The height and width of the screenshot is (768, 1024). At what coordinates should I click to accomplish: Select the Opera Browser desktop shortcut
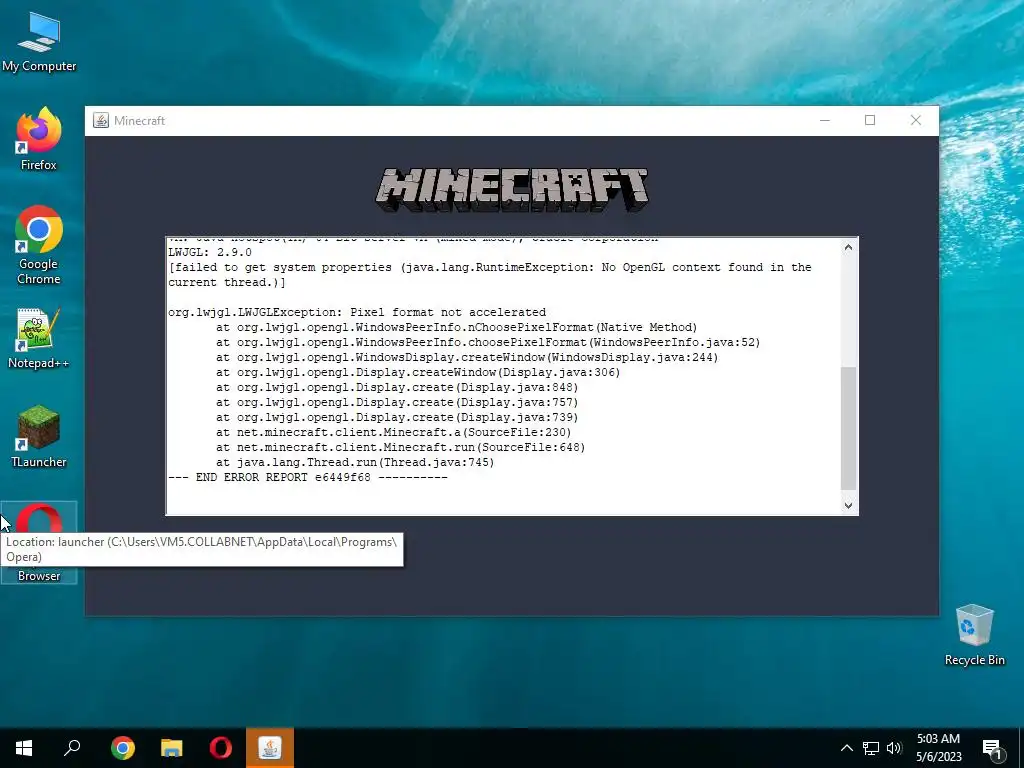[x=39, y=542]
